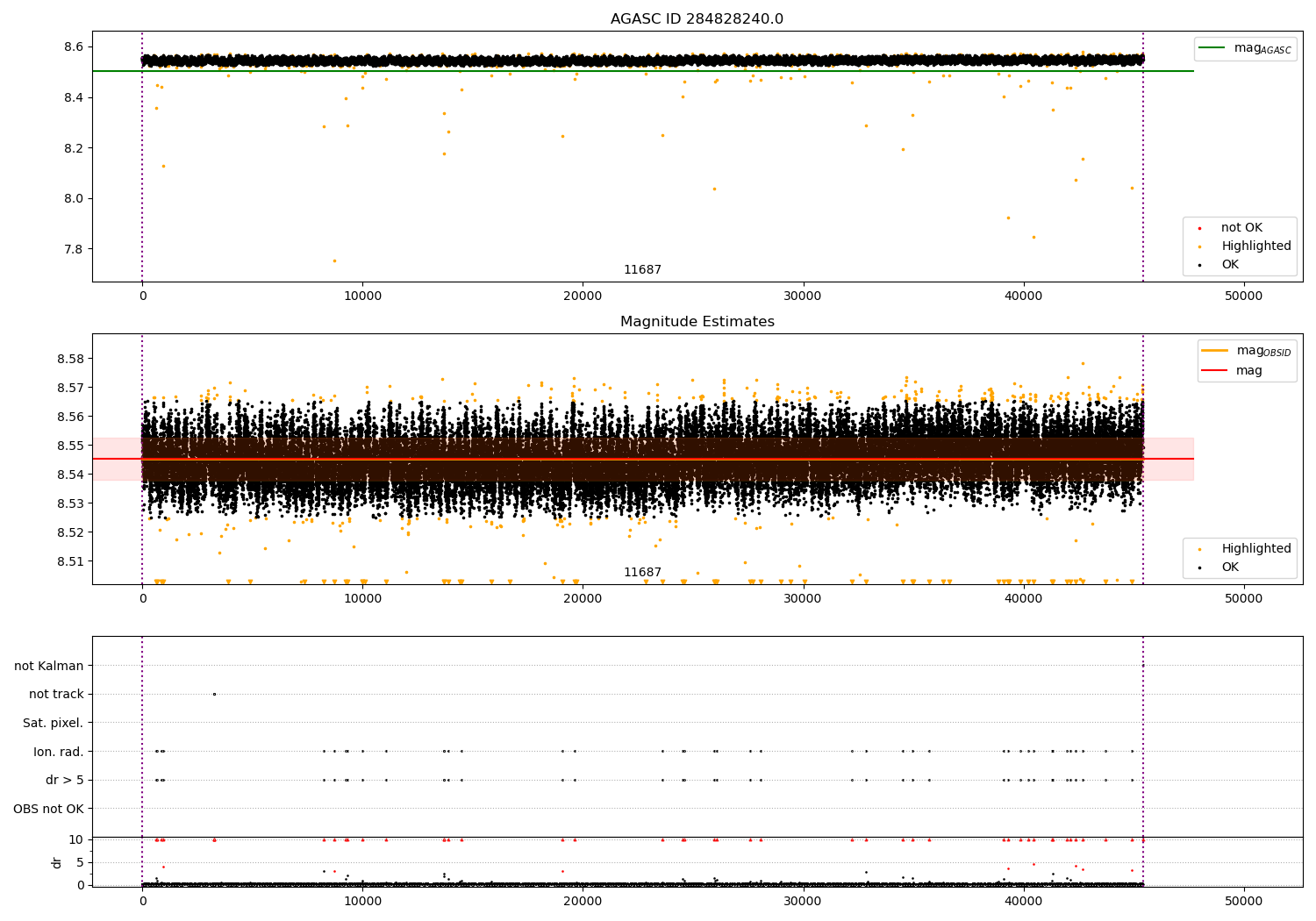Click the '8.54' y-axis tick label
The image size is (1316, 921).
(x=70, y=475)
